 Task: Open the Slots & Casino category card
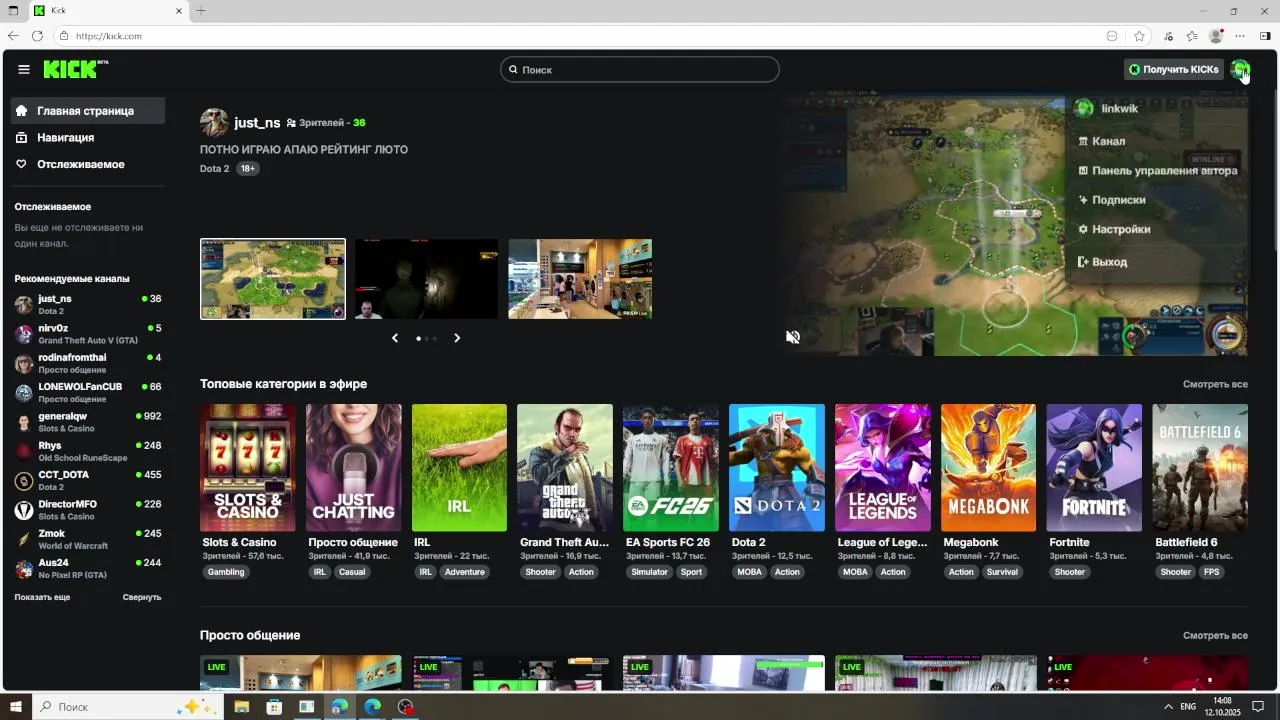248,468
